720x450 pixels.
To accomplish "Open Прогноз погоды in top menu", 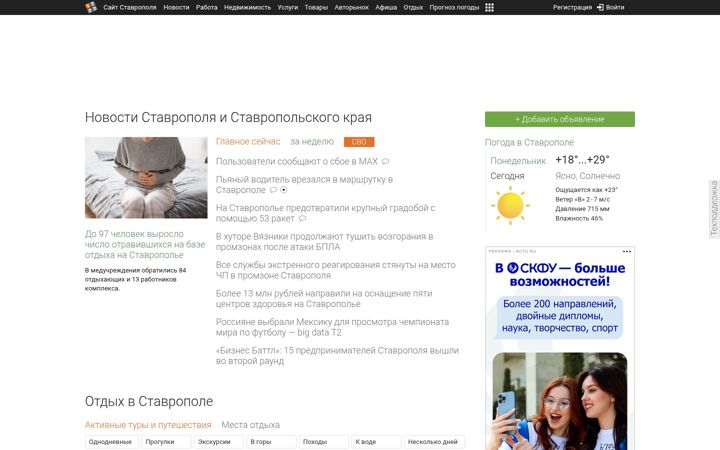I will tap(454, 7).
